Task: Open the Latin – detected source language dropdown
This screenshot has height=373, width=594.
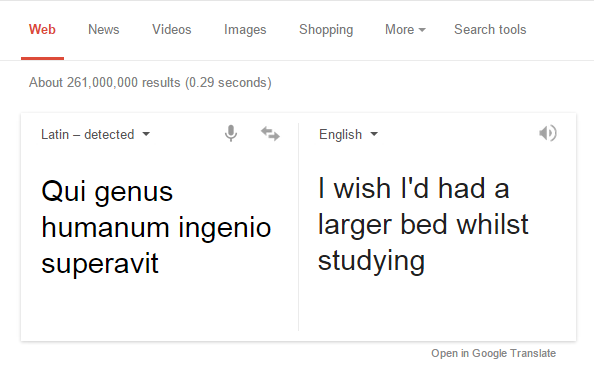Action: click(x=95, y=134)
